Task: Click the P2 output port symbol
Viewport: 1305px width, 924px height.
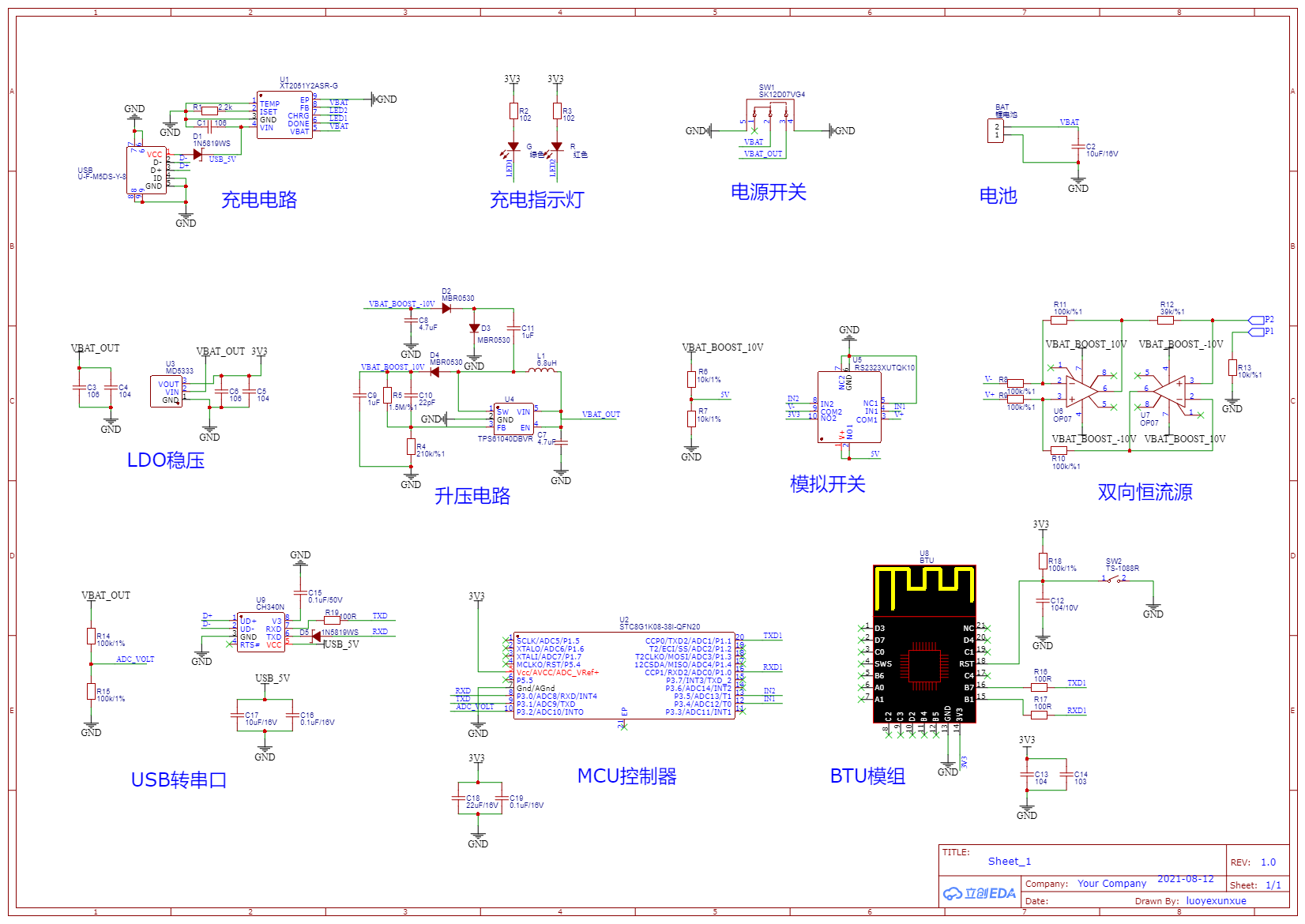Action: (1256, 320)
